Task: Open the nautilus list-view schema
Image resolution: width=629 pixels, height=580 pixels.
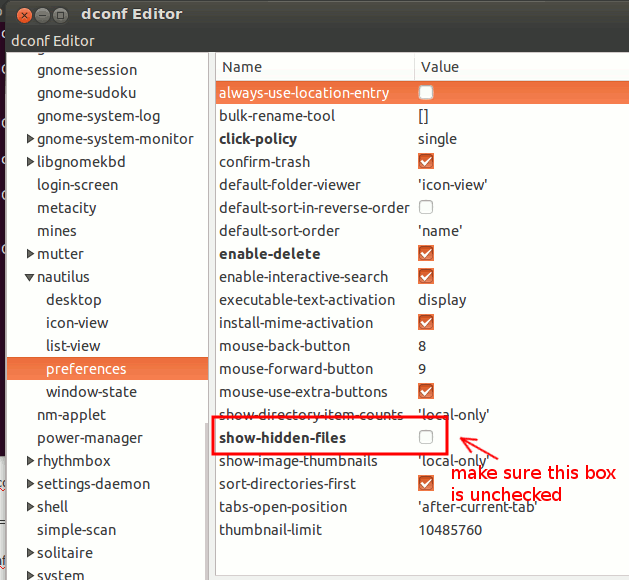Action: point(73,346)
